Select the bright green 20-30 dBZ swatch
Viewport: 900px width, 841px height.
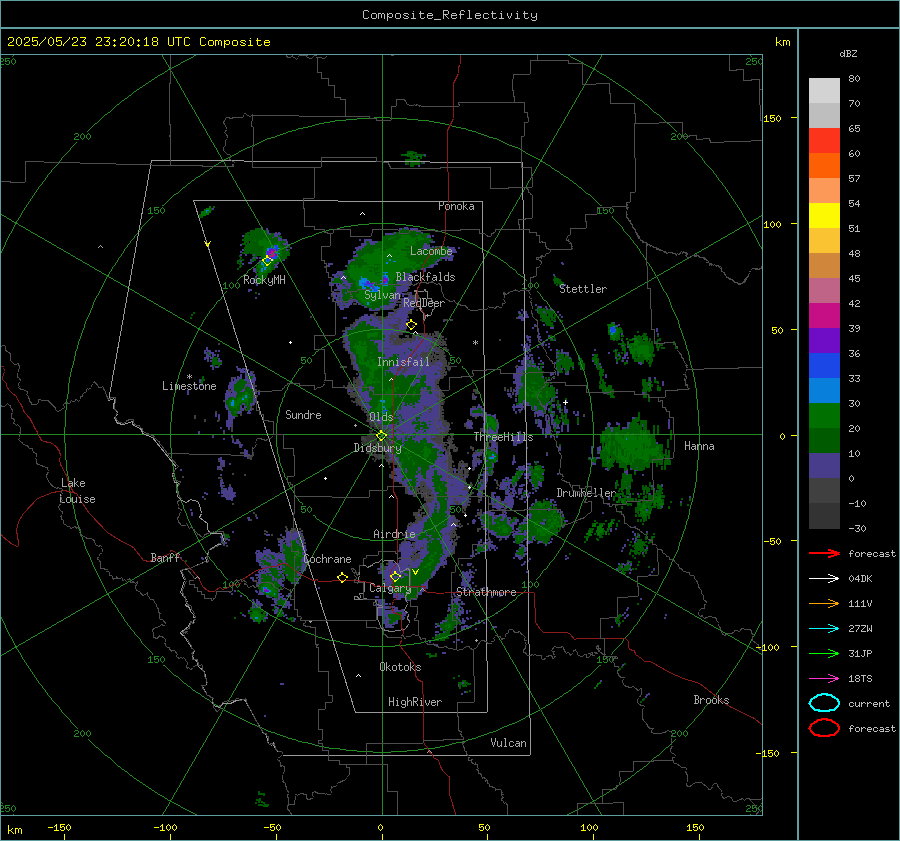[824, 416]
